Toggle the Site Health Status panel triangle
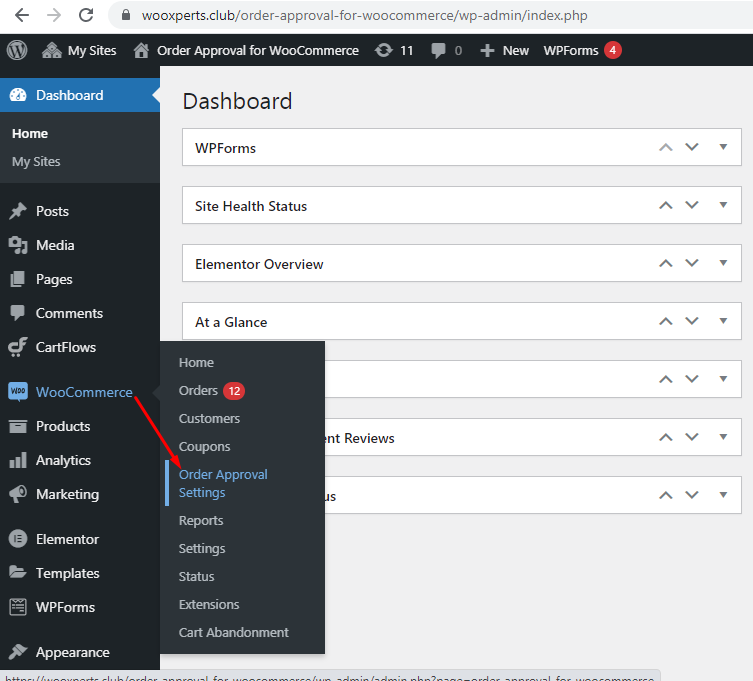This screenshot has height=681, width=753. [724, 205]
